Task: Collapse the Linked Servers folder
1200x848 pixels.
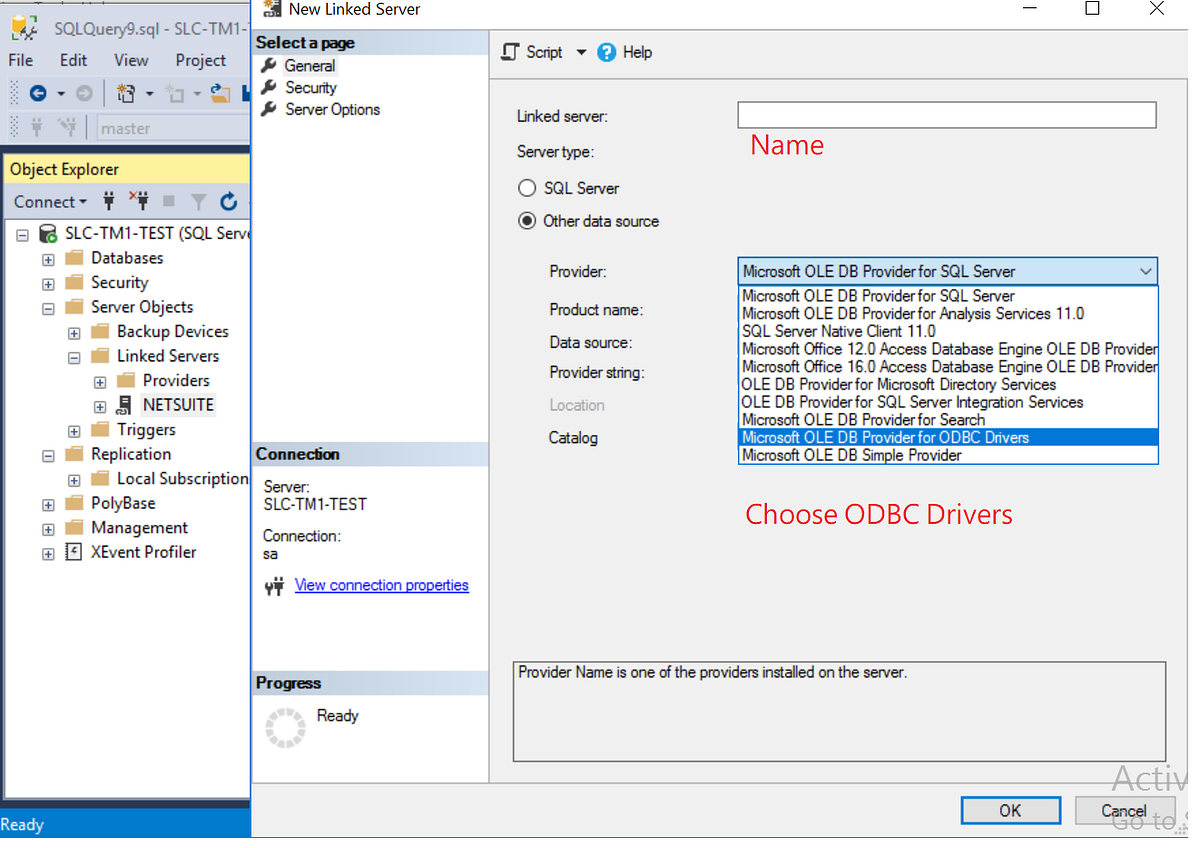Action: pos(73,355)
